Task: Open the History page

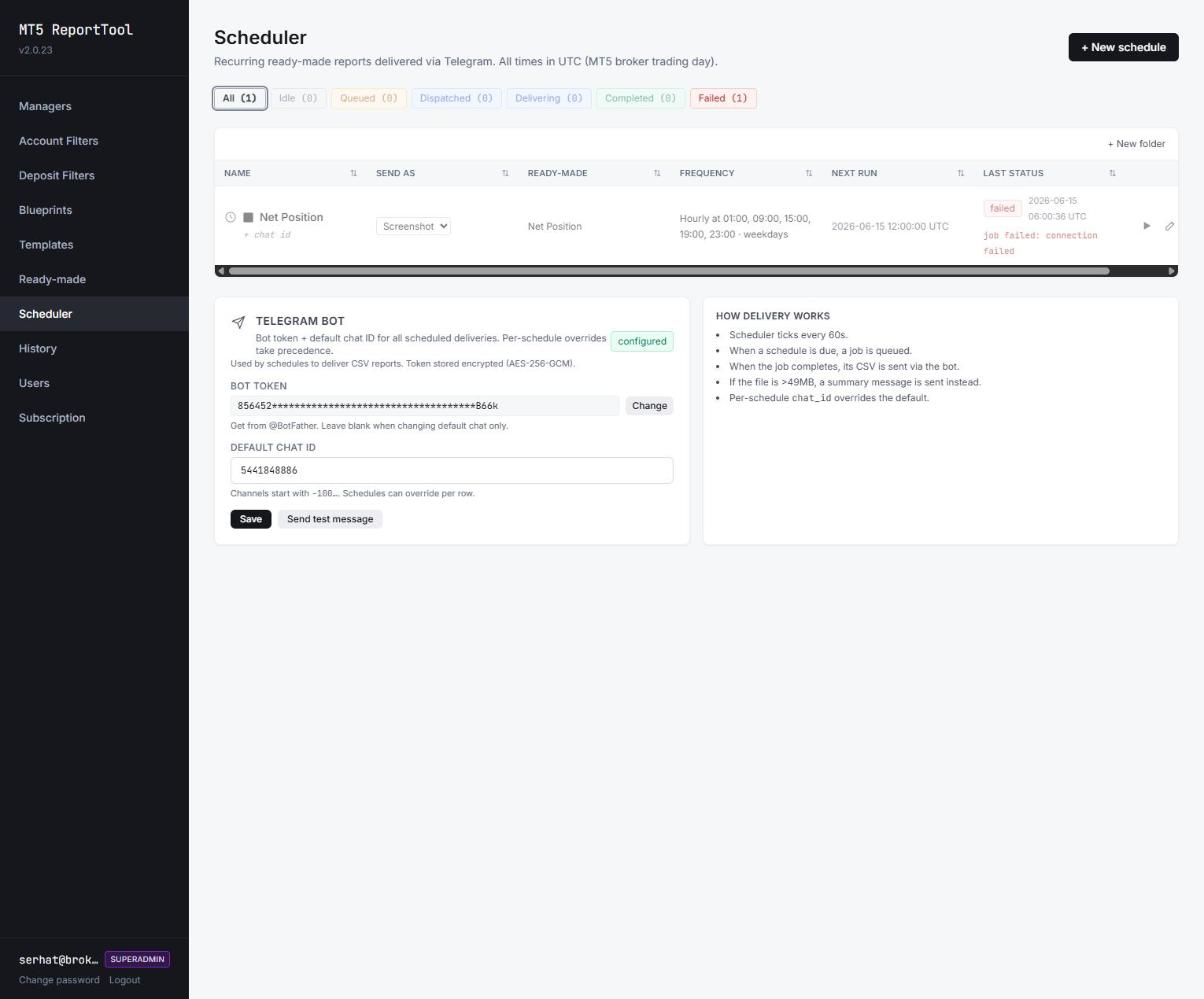Action: click(x=94, y=348)
